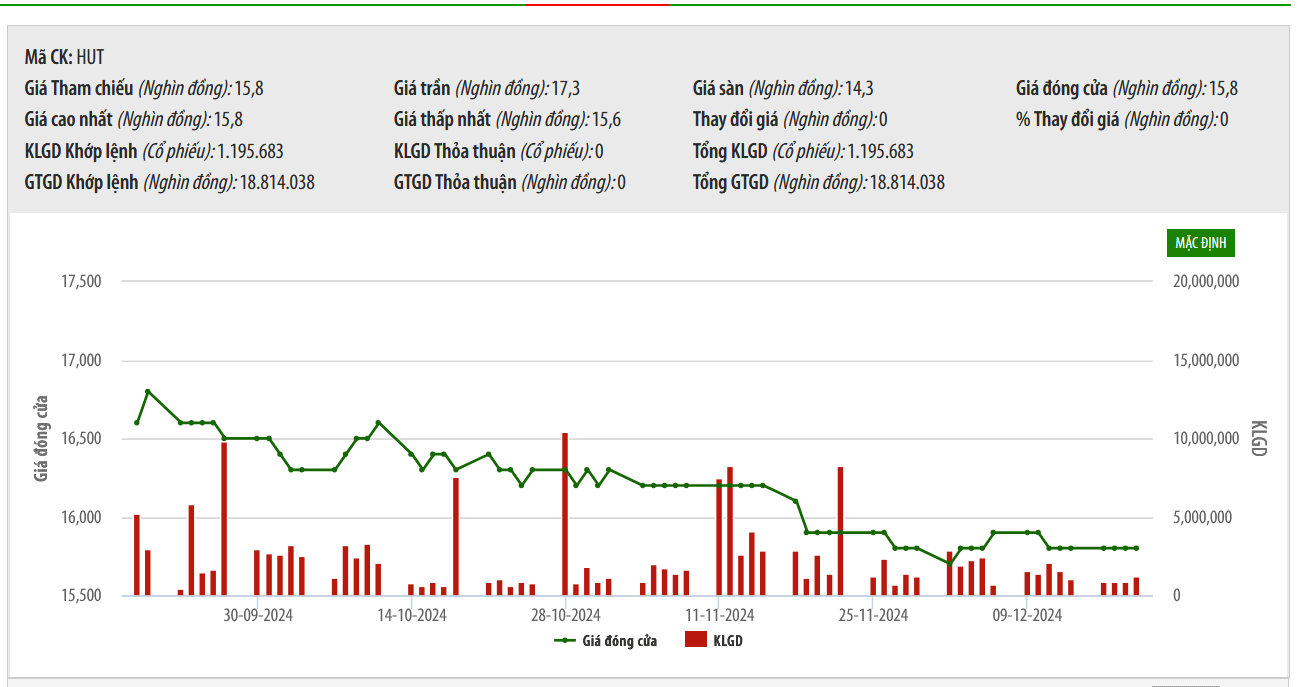
Task: Click the Mã CK: HUT stock code text
Action: 64,57
